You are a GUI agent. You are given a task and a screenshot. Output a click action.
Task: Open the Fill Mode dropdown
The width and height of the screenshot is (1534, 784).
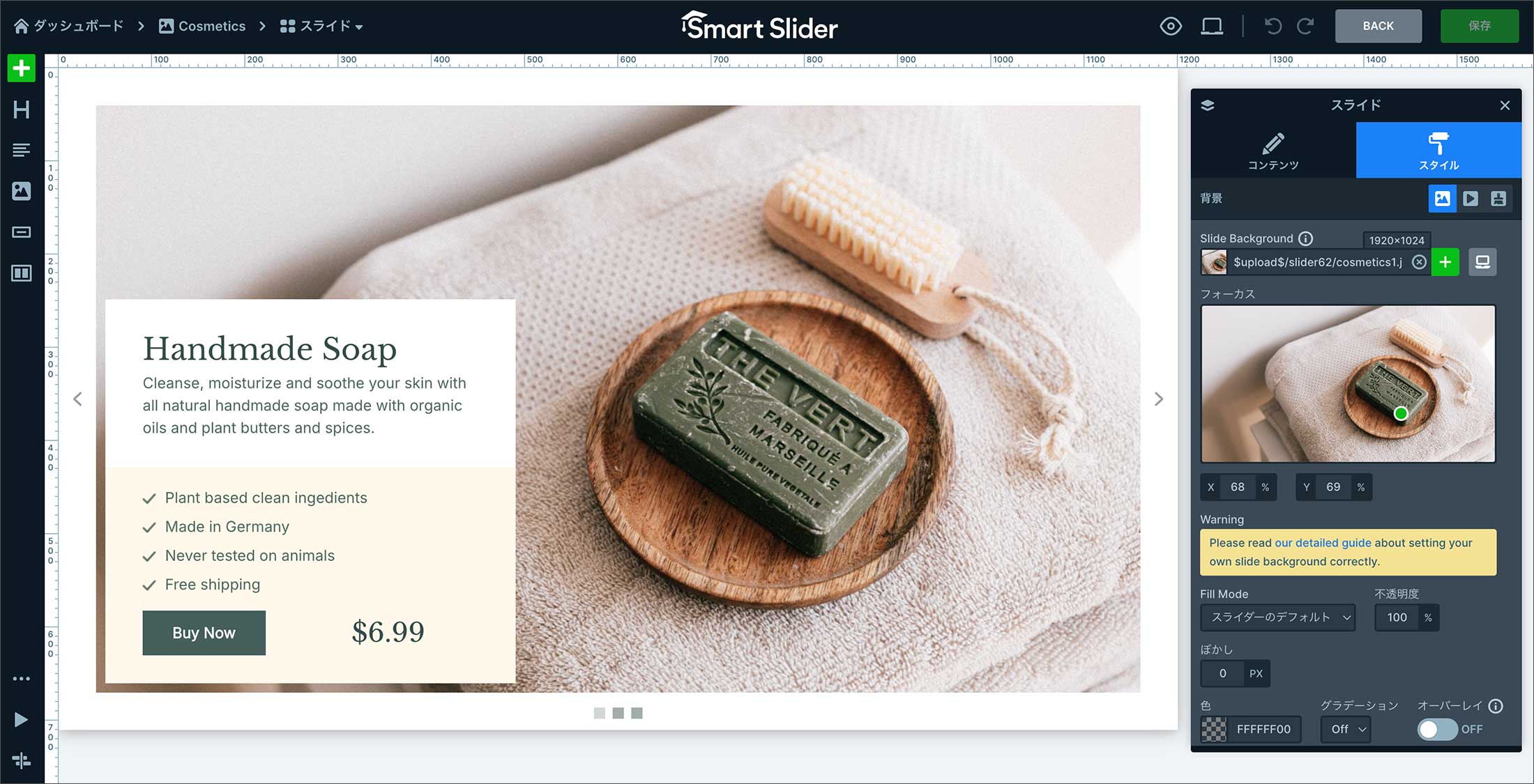[1277, 617]
